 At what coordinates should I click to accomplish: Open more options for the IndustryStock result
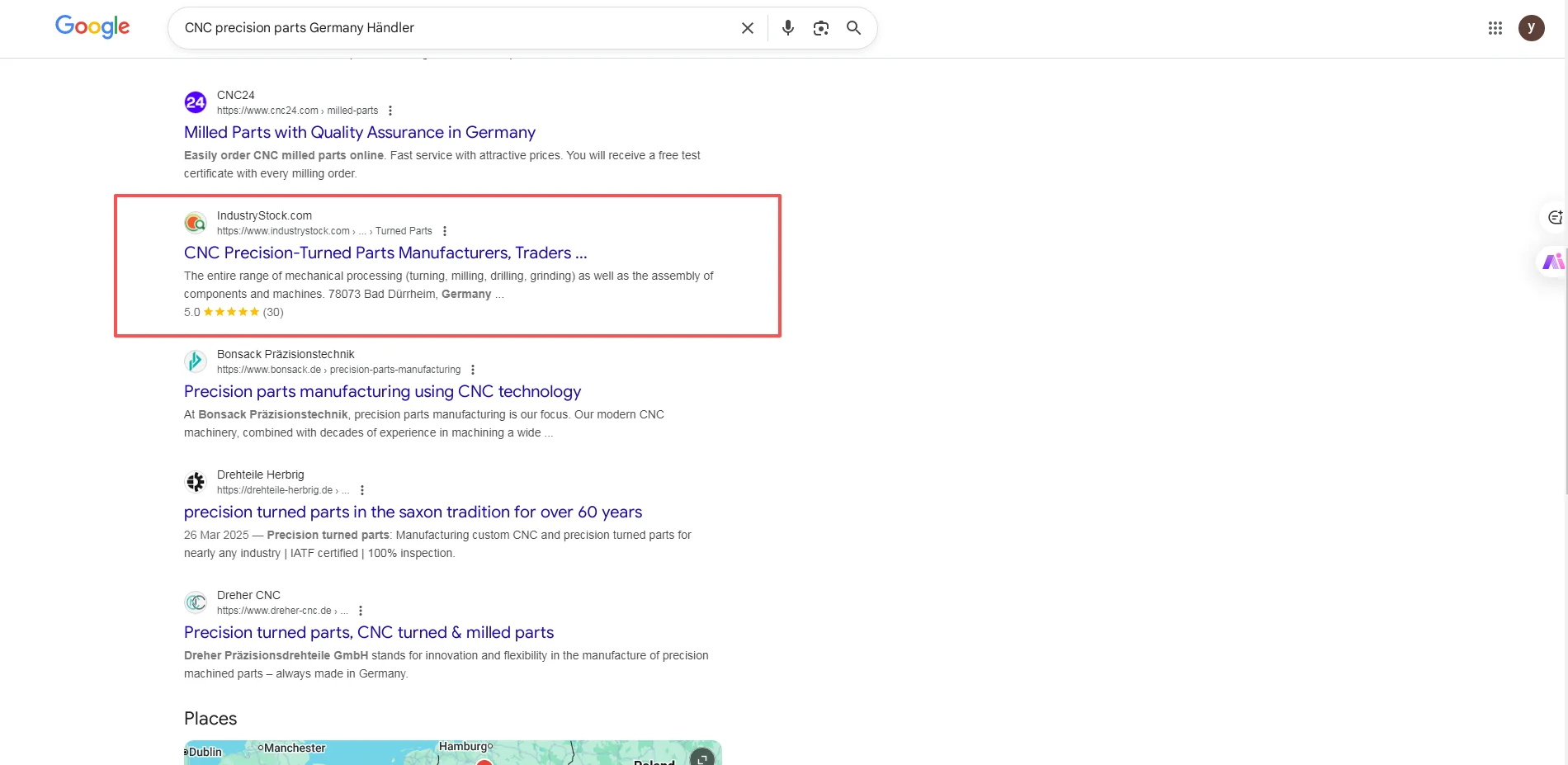(x=445, y=231)
